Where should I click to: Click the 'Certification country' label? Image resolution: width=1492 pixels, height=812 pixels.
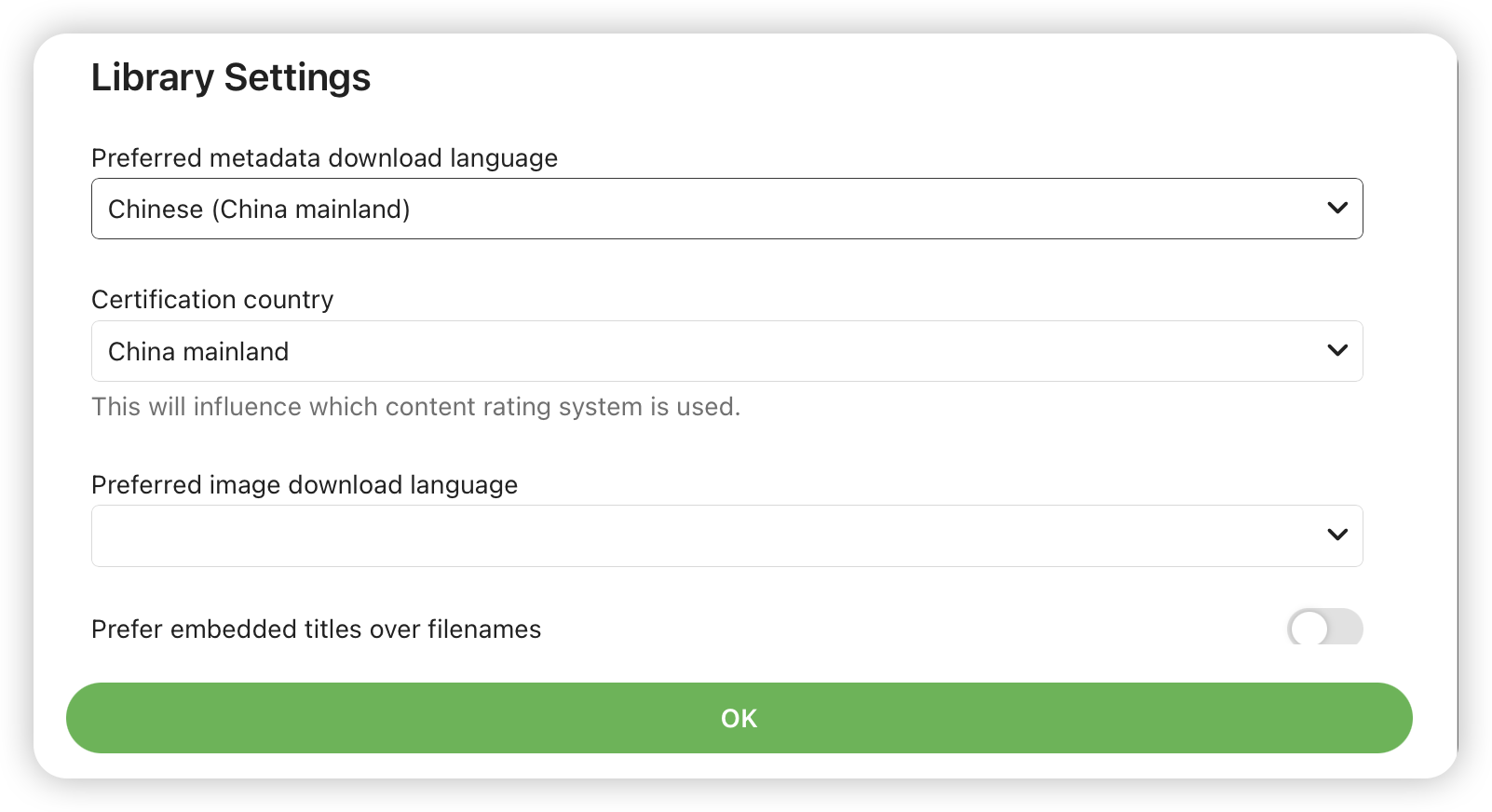[212, 300]
